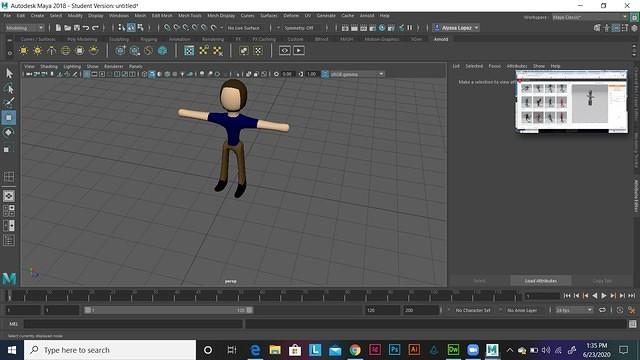The width and height of the screenshot is (640, 360).
Task: Switch to the Rigging shelf tab
Action: [x=149, y=39]
